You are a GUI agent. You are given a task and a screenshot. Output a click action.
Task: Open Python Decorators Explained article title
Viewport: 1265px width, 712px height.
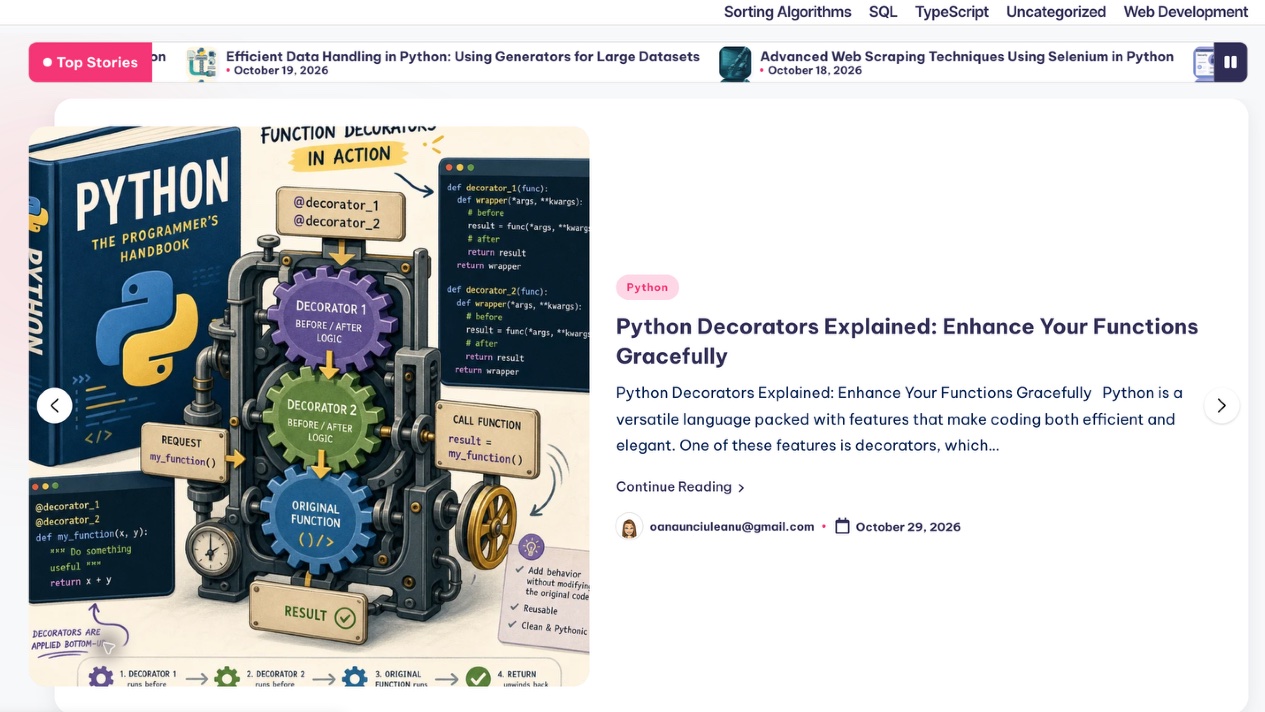tap(907, 341)
